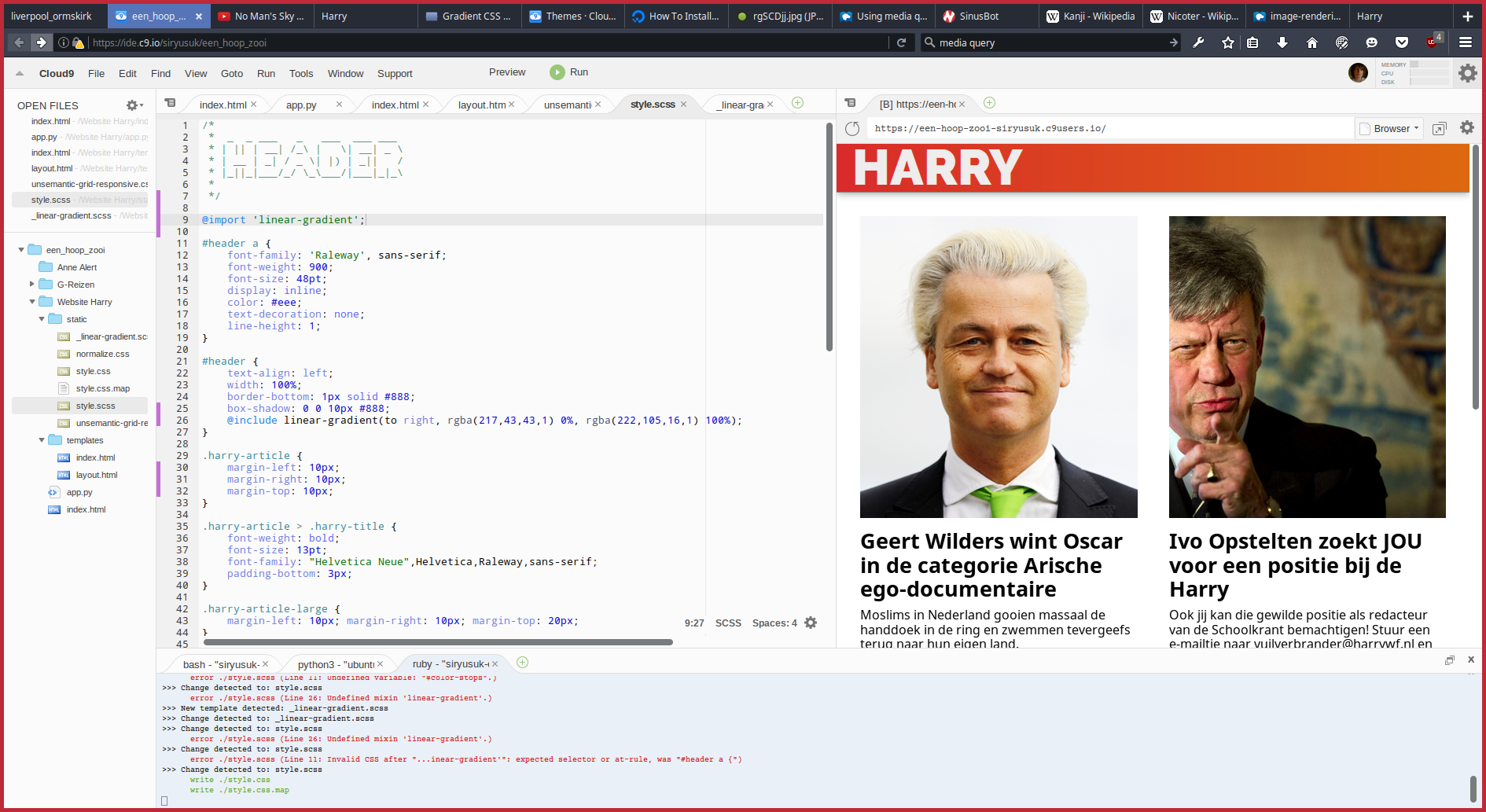Close the style.scss editor tab

[x=683, y=105]
